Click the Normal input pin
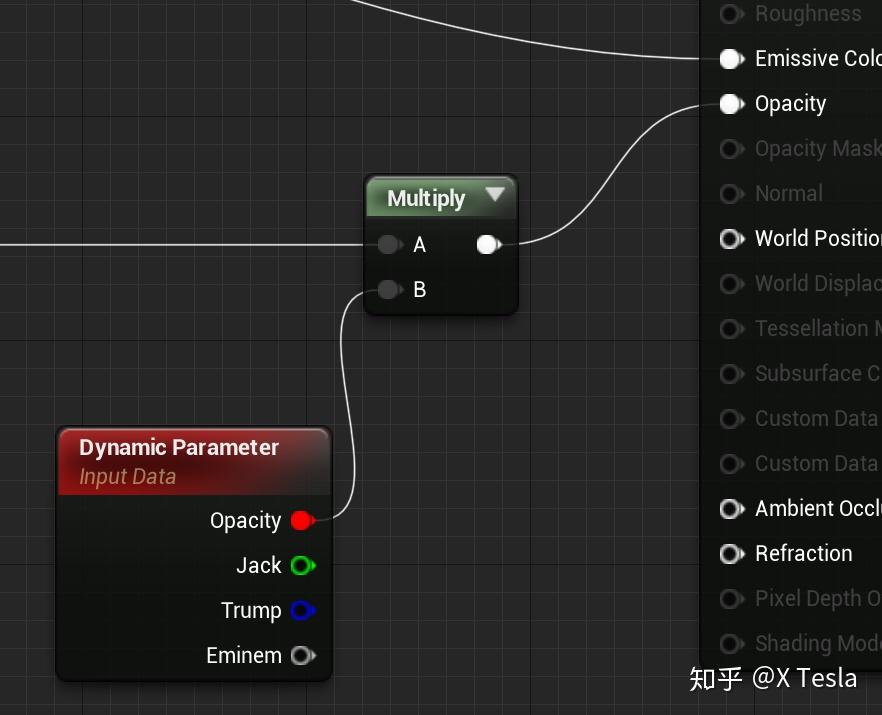 pyautogui.click(x=731, y=194)
